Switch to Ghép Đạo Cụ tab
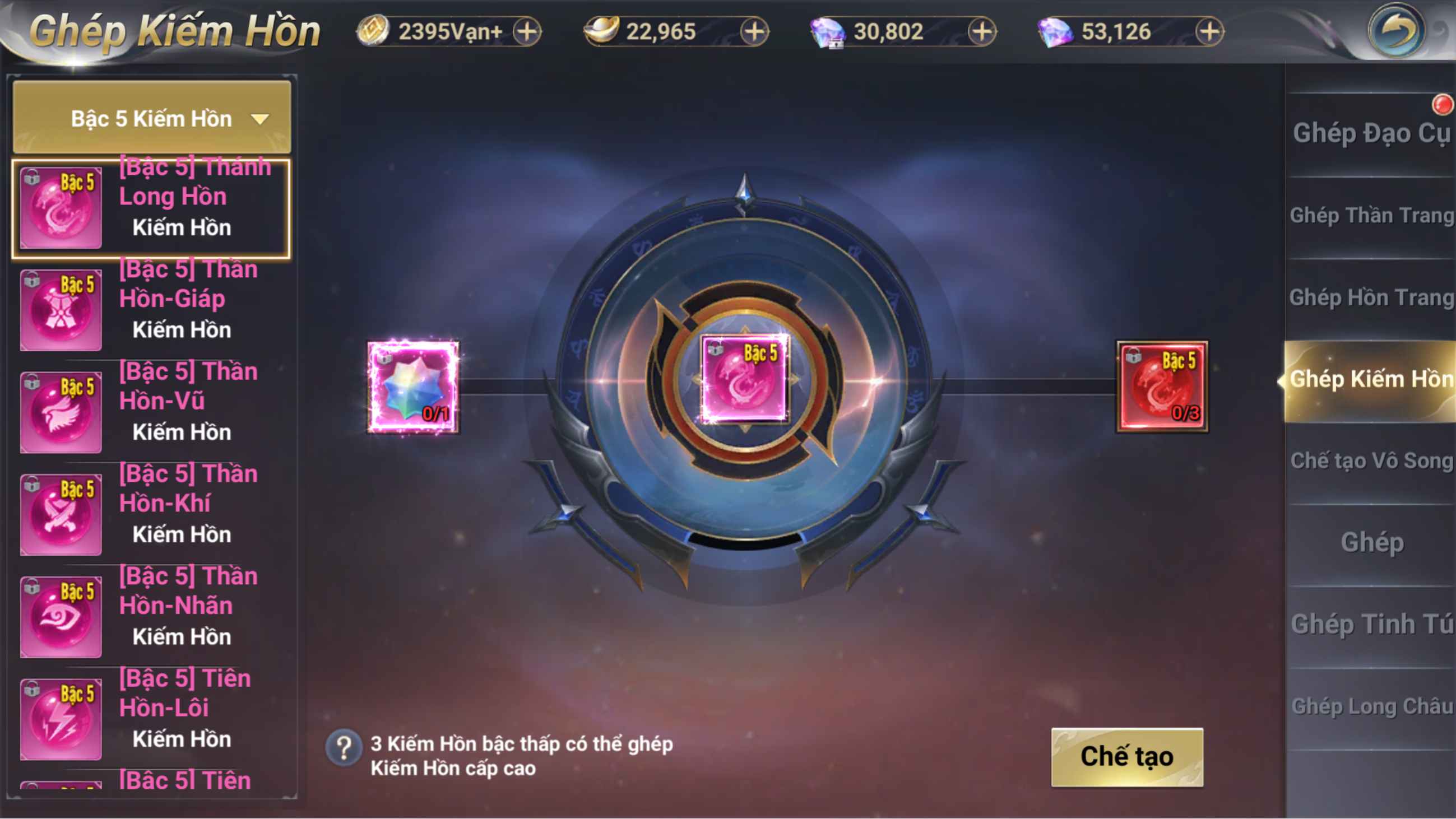This screenshot has width=1456, height=819. pyautogui.click(x=1371, y=133)
